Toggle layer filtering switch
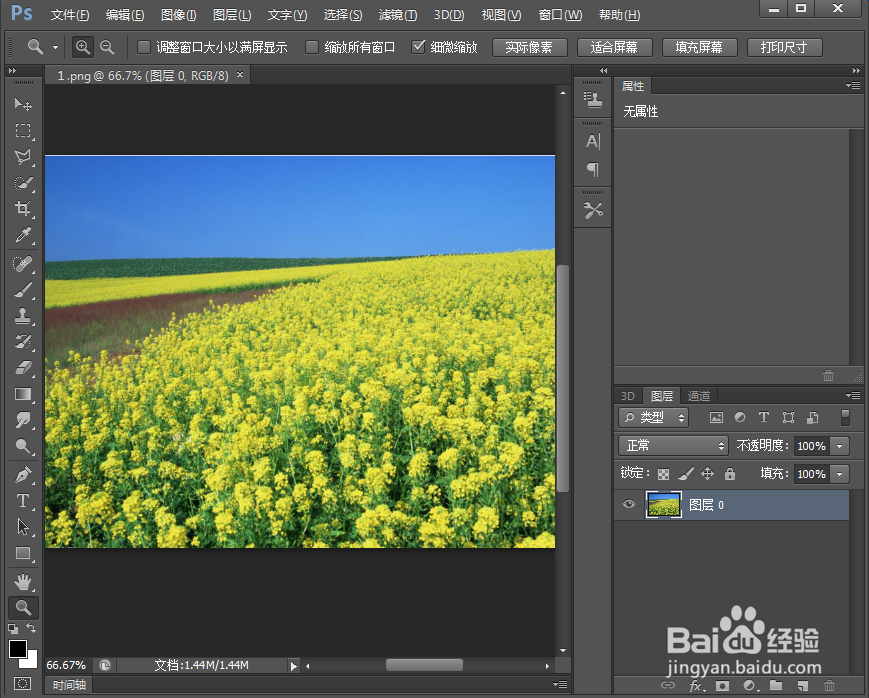 (x=845, y=417)
